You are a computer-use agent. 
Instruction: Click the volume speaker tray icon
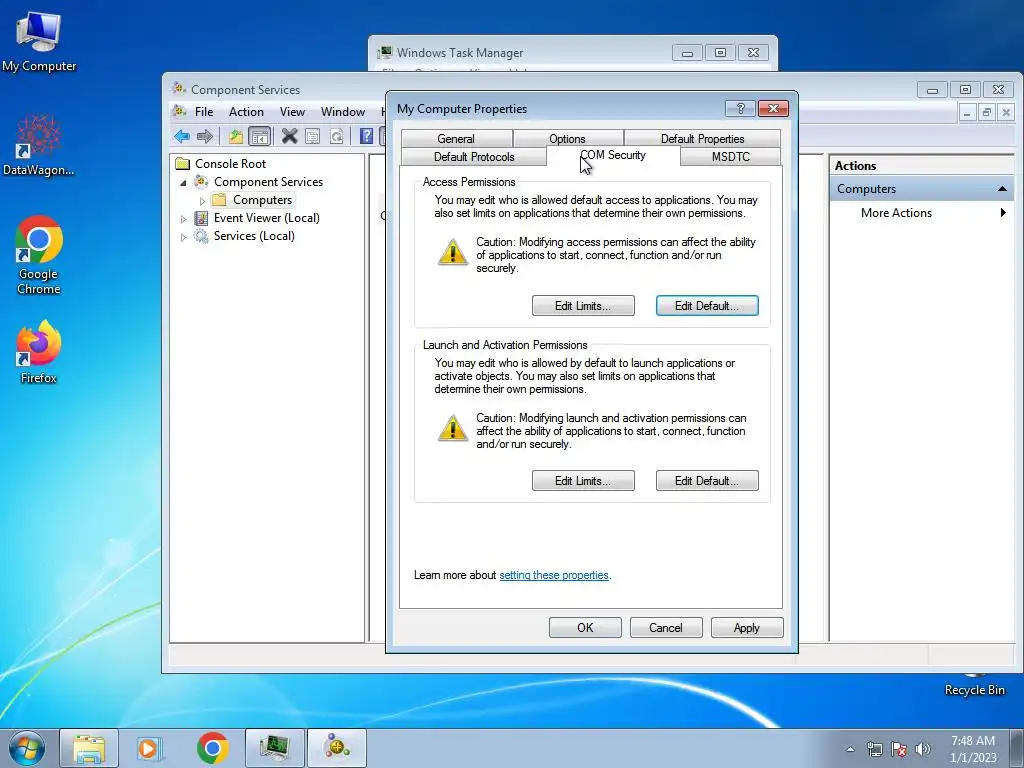(923, 749)
